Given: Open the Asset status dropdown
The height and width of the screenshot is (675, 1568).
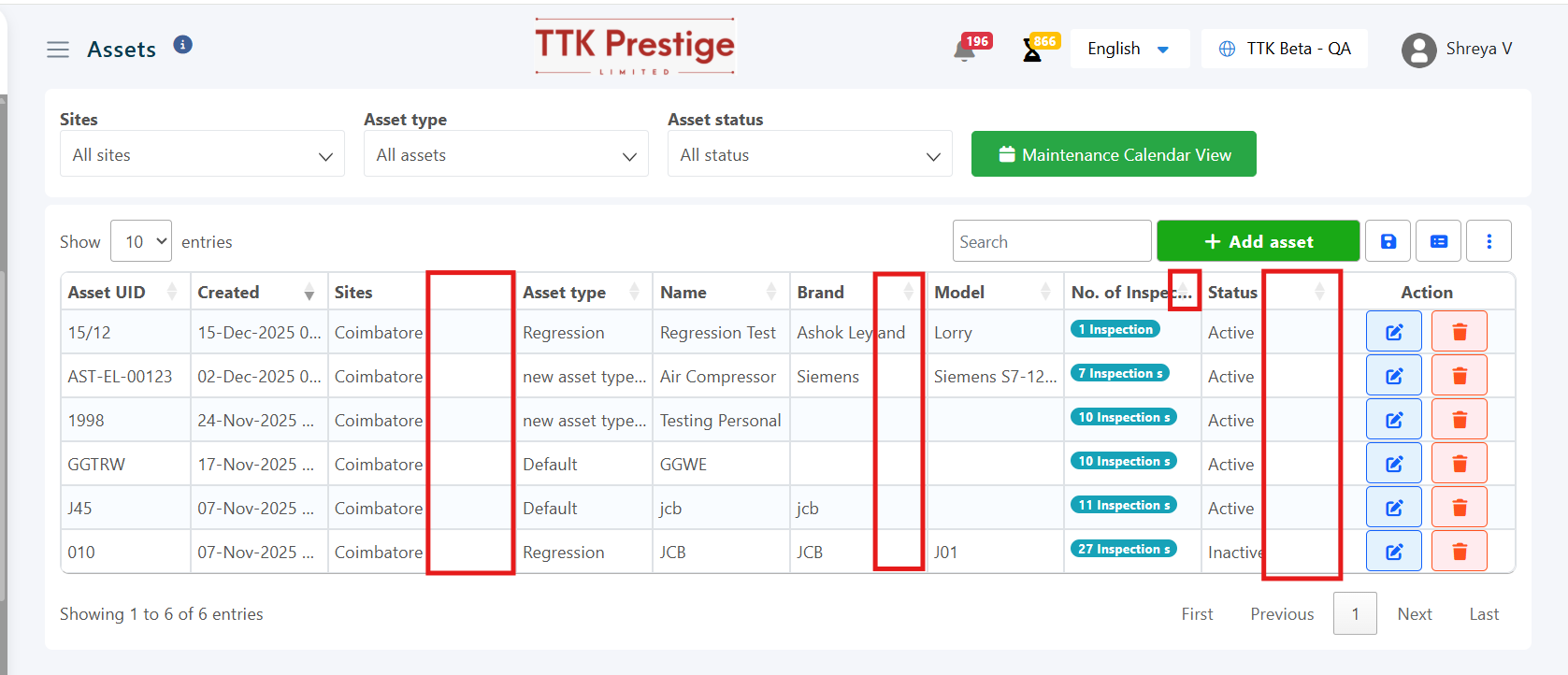Looking at the screenshot, I should 810,154.
